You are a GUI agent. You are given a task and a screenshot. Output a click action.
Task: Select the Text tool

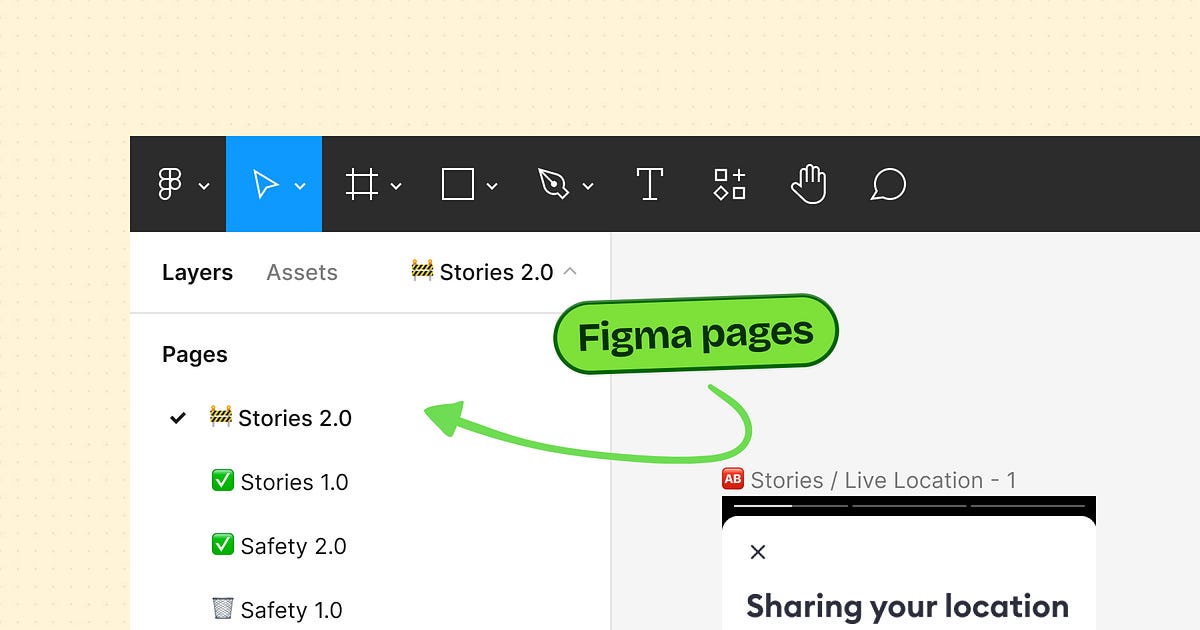pyautogui.click(x=649, y=184)
